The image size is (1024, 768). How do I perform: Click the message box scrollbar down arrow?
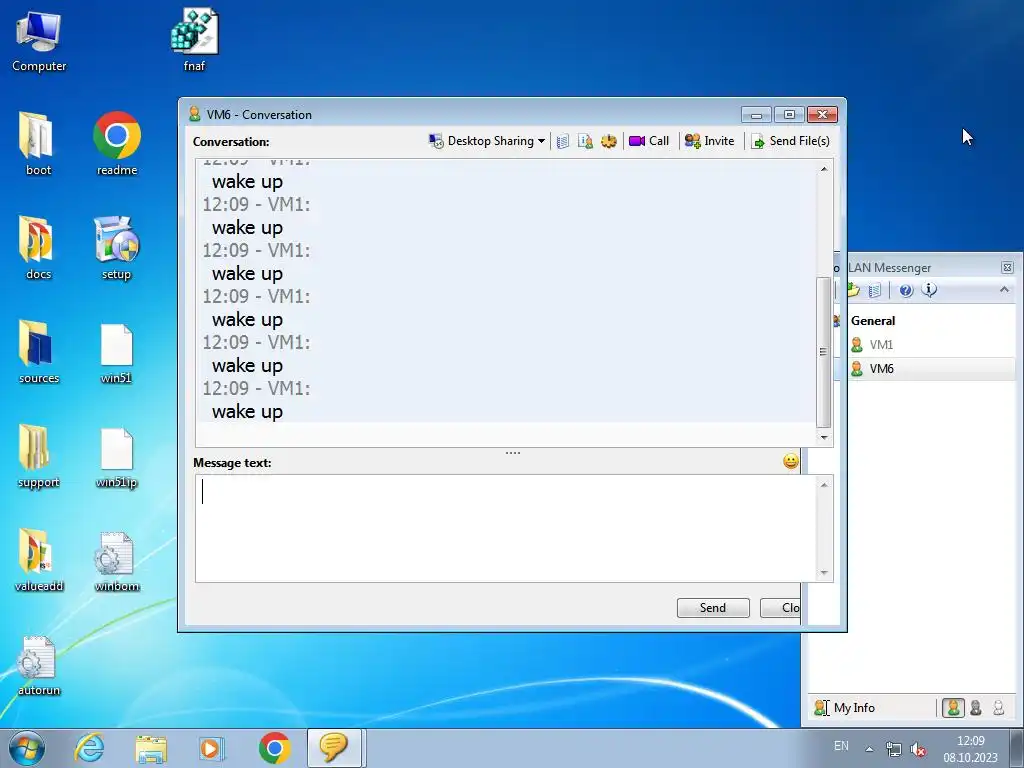[x=824, y=573]
